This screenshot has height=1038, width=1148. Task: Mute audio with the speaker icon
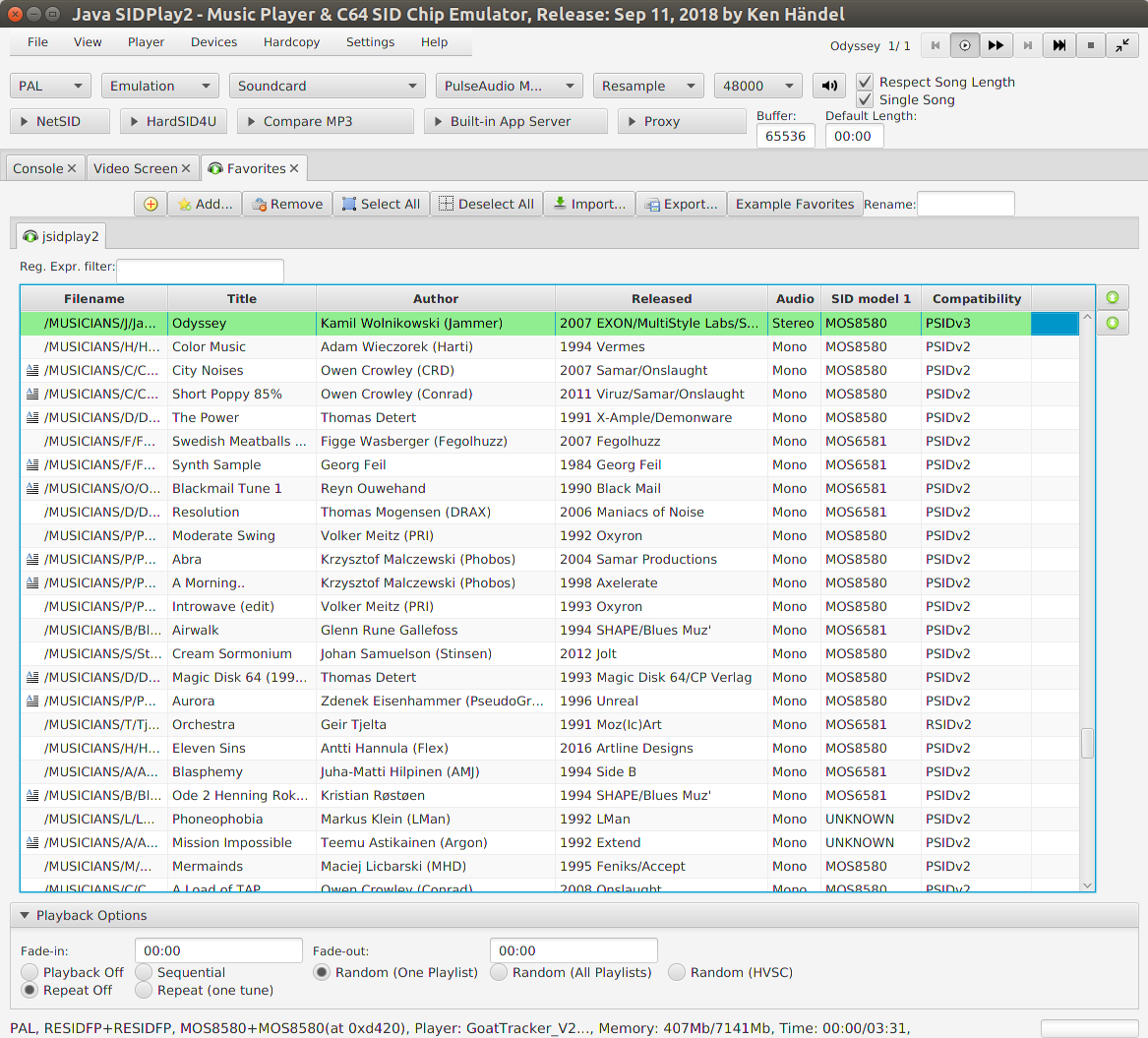coord(829,87)
